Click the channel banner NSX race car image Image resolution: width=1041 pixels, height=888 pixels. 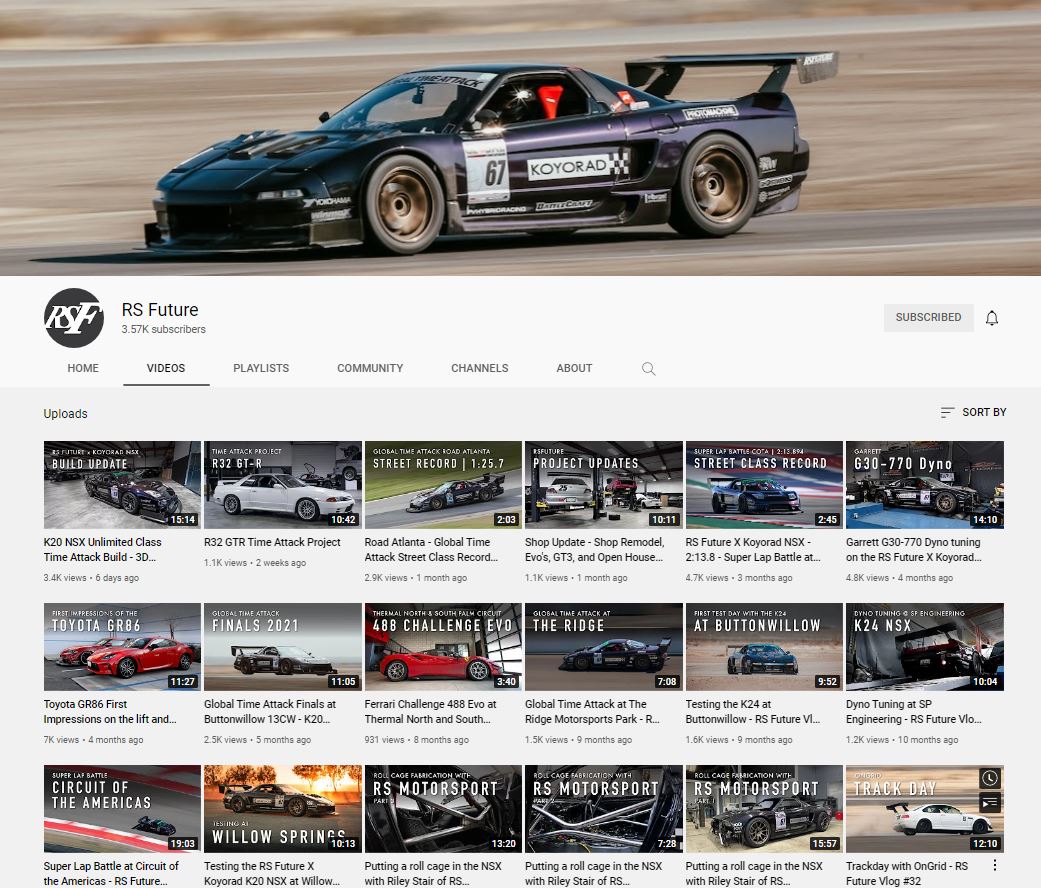[x=520, y=137]
